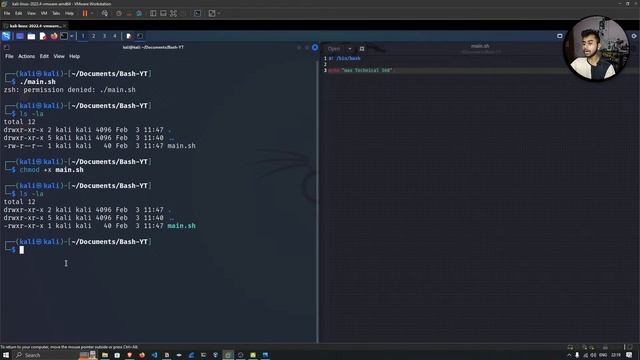640x360 pixels.
Task: Pause the virtual machine with orange button
Action: (x=85, y=13)
